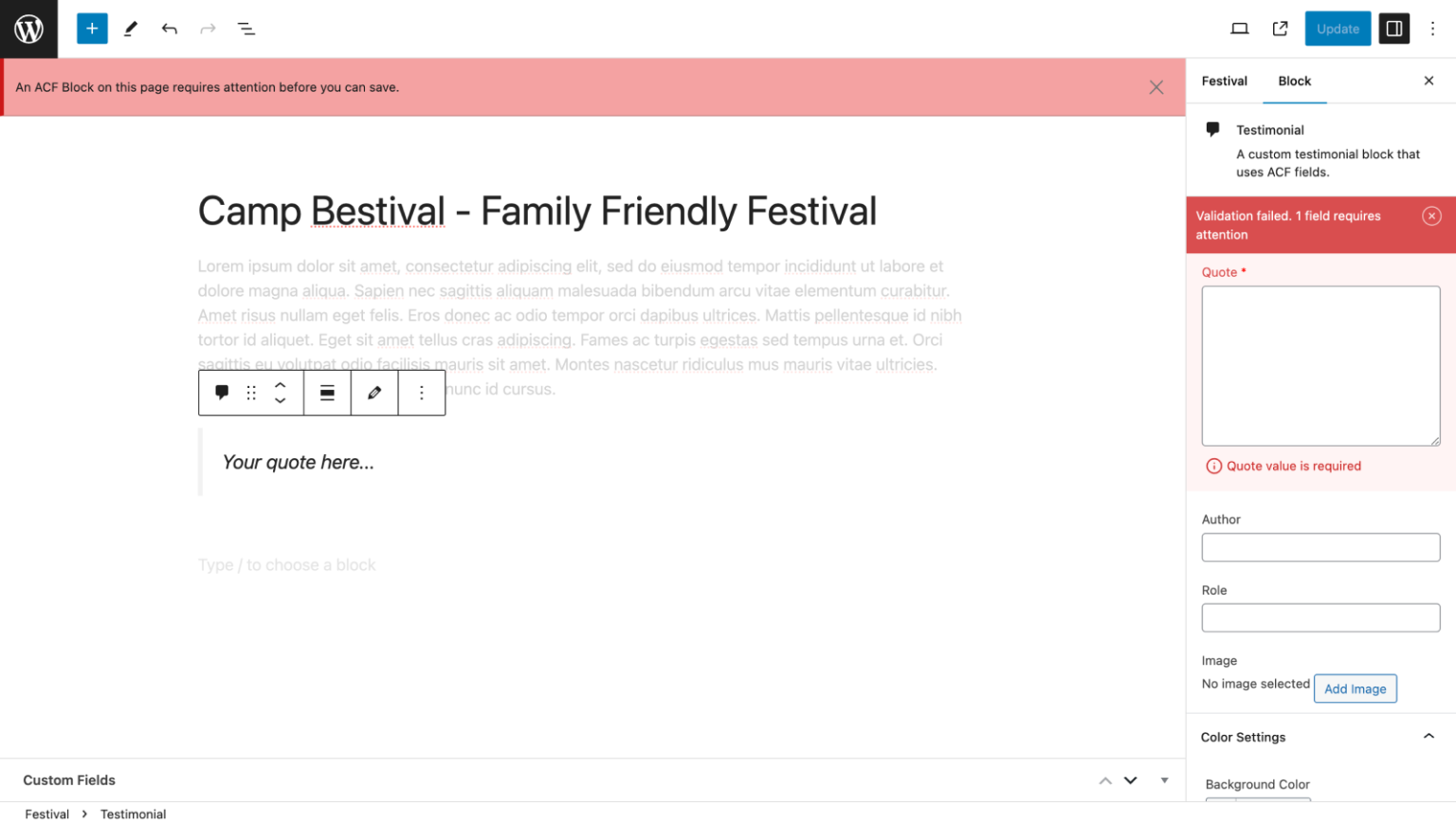Click the WordPress logo icon
The width and height of the screenshot is (1456, 825).
pos(28,28)
